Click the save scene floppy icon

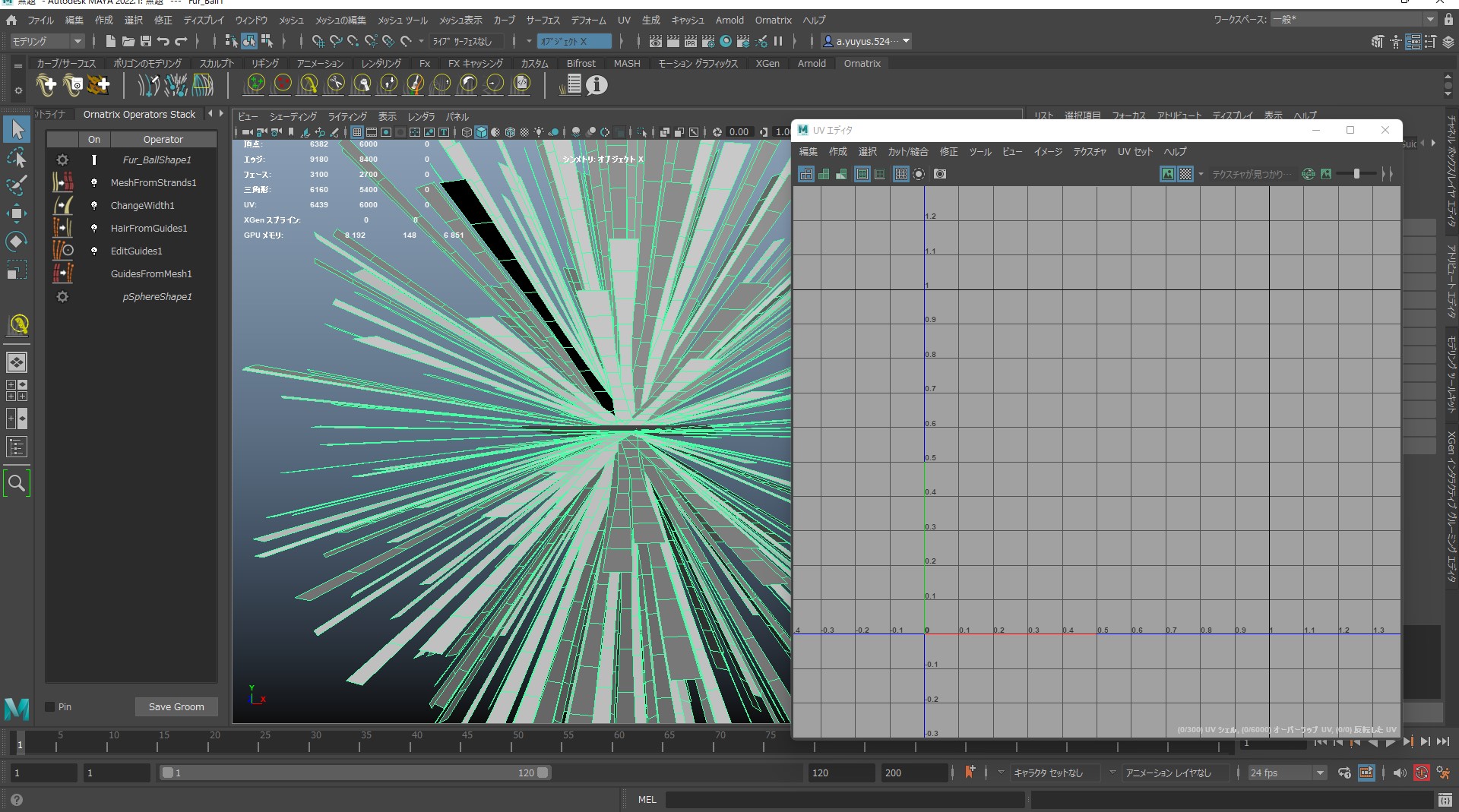click(146, 41)
